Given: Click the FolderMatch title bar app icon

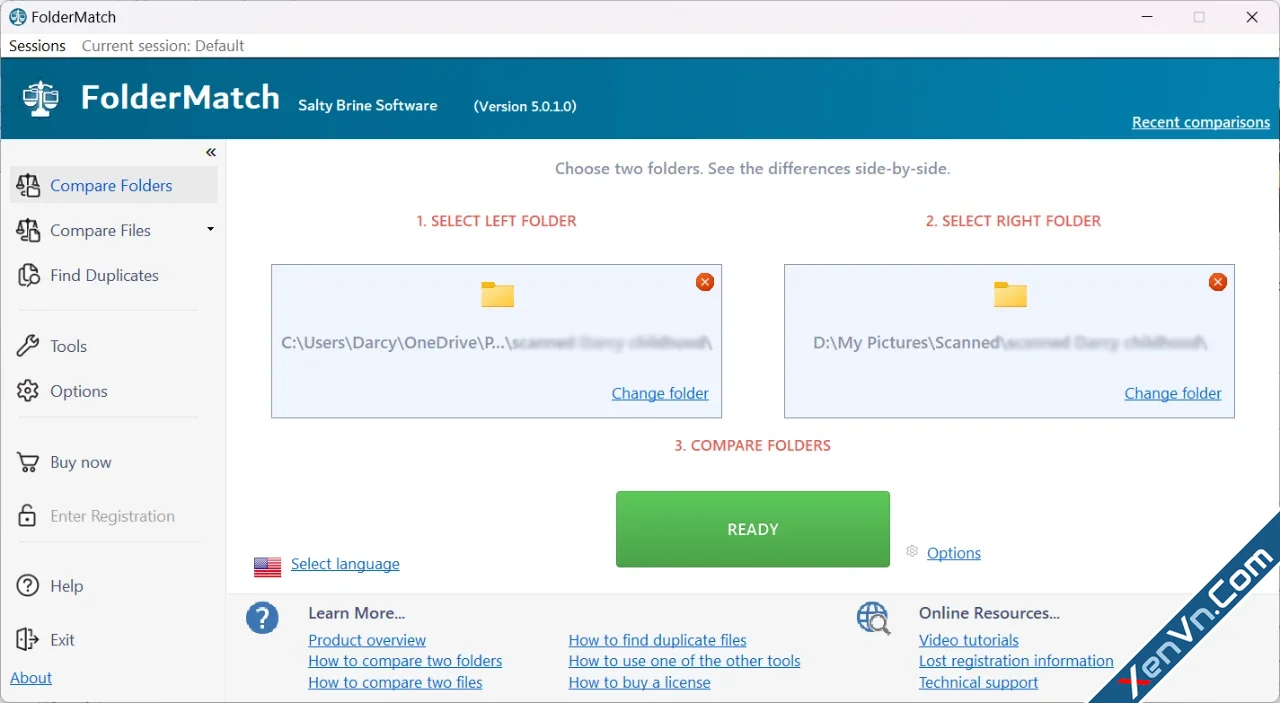Looking at the screenshot, I should 17,17.
